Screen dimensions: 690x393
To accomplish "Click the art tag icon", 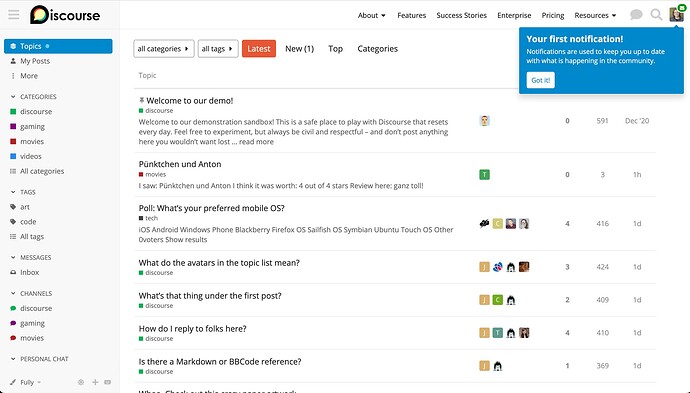I will point(13,207).
